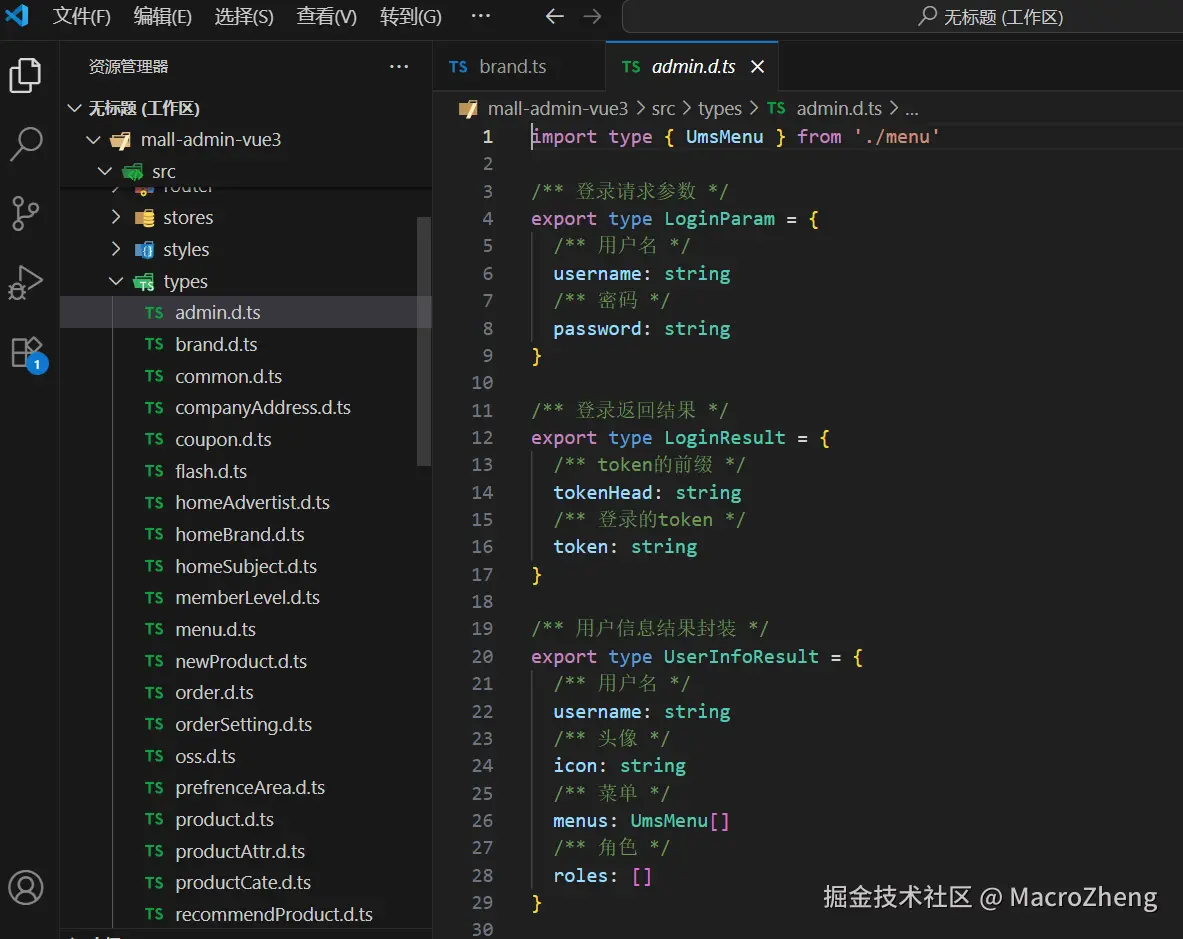Open the 编辑(E) menu
Image resolution: width=1183 pixels, height=939 pixels.
tap(162, 16)
